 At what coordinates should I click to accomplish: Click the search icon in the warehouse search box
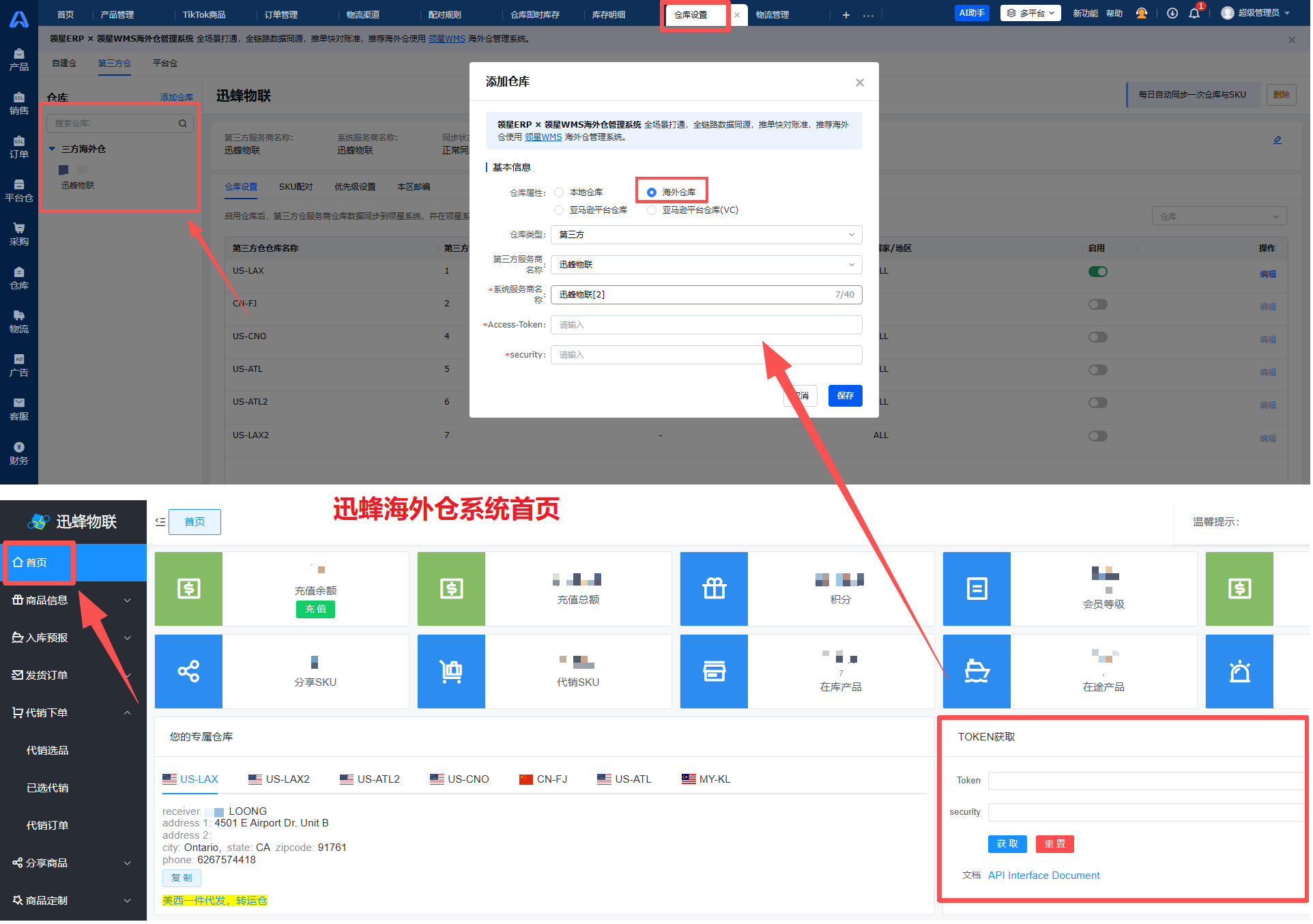183,124
